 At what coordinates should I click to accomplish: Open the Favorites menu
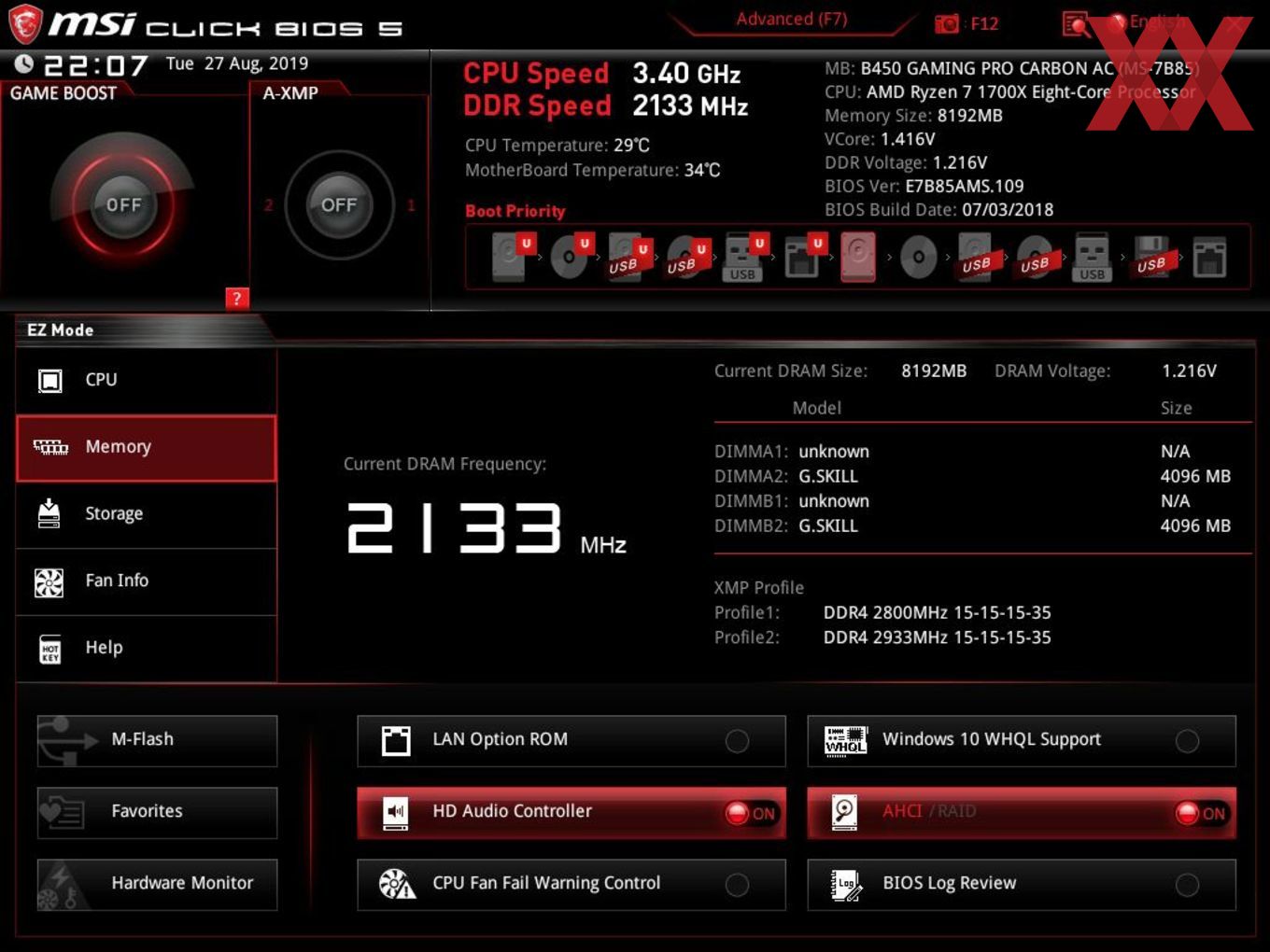(x=157, y=812)
